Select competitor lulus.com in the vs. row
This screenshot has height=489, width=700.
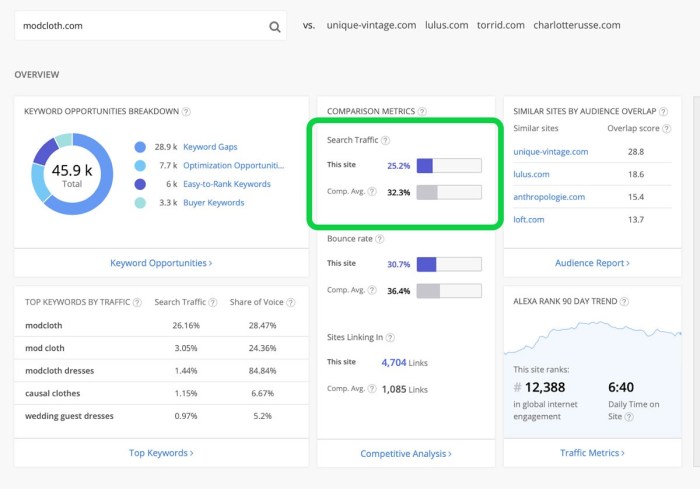pos(446,25)
